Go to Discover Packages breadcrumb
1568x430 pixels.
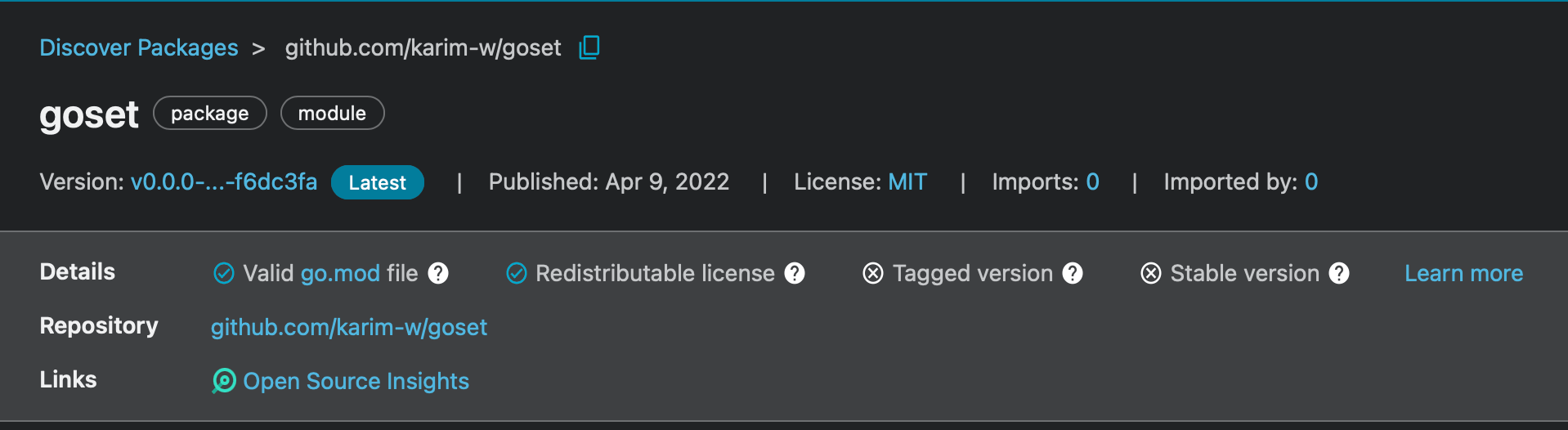coord(139,47)
